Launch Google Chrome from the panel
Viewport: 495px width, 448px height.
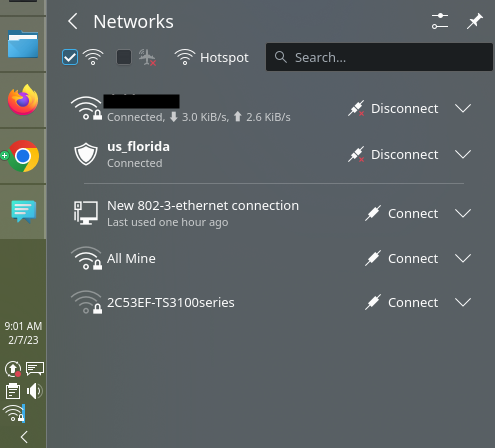(23, 156)
